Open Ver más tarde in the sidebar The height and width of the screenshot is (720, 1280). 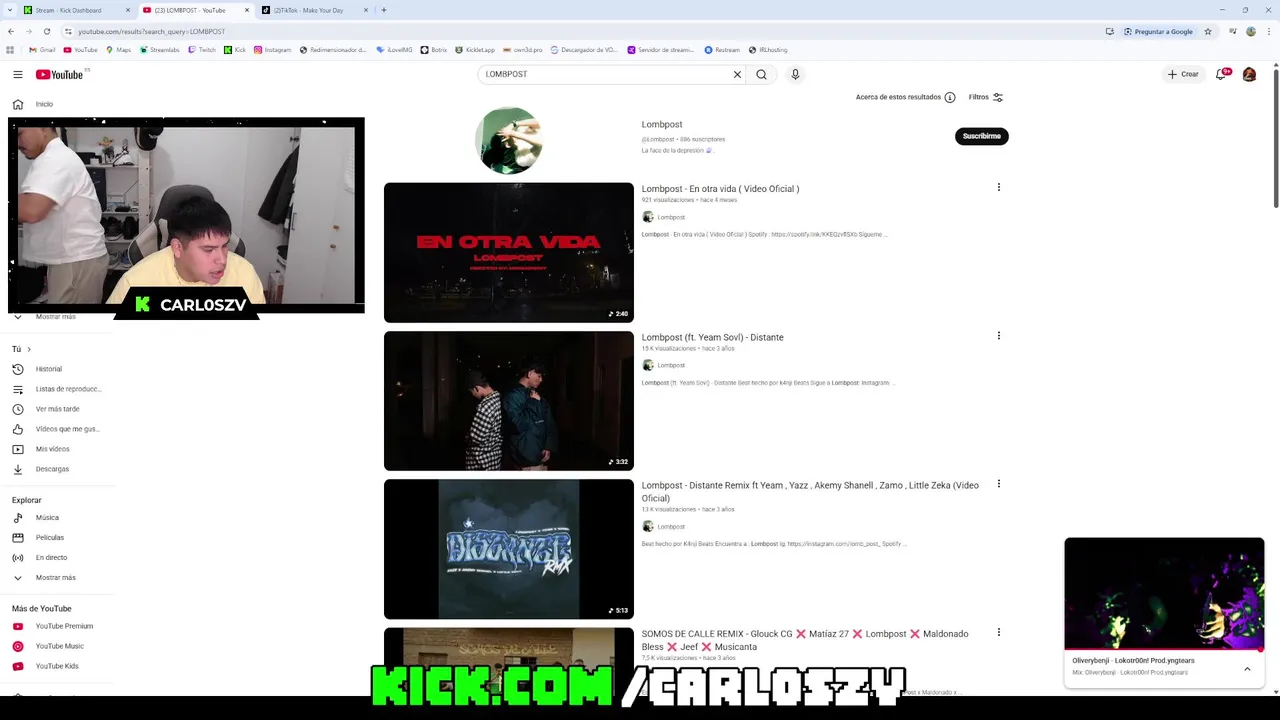pos(57,409)
